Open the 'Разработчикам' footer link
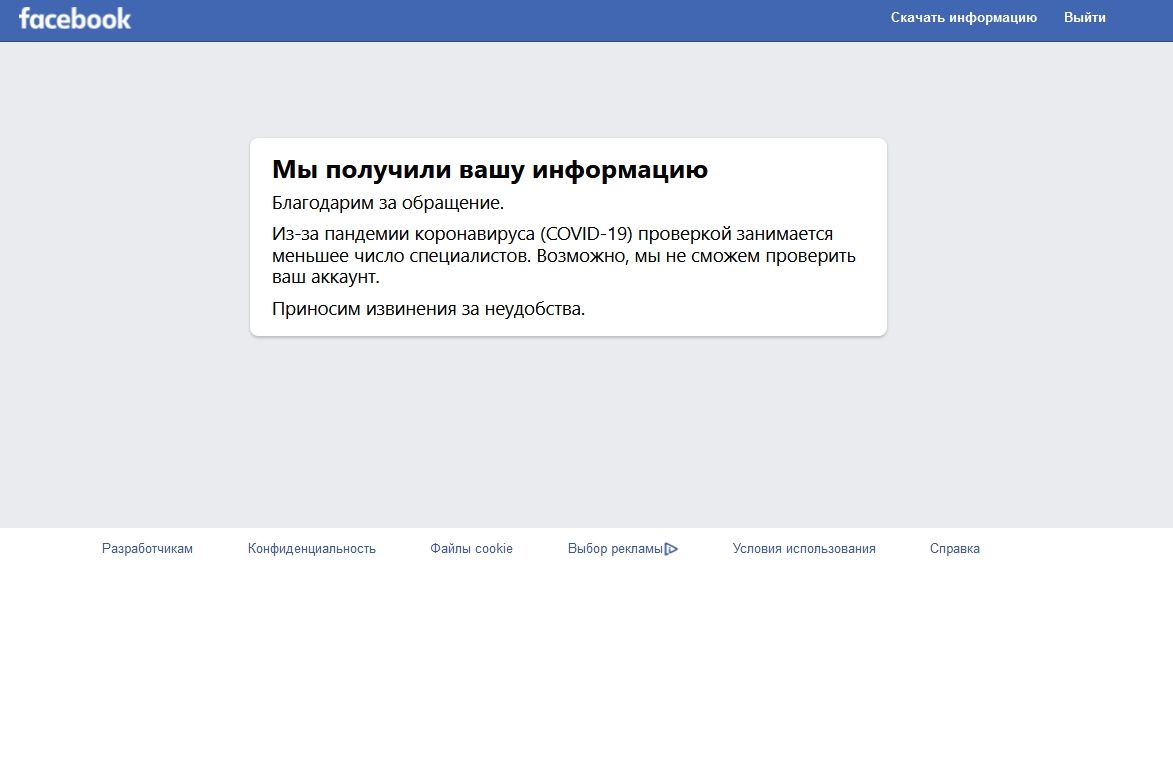 coord(147,548)
